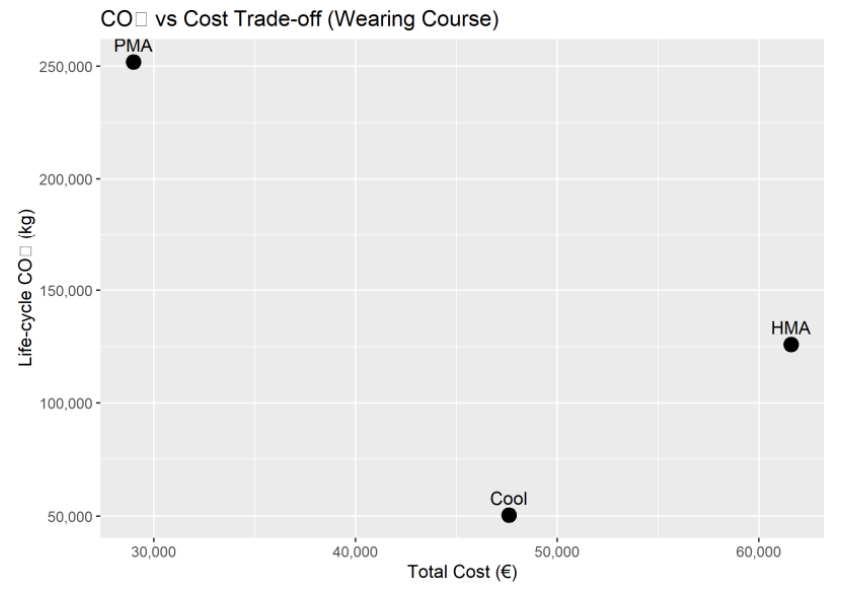Click the 150,000 y-axis tick label
The image size is (853, 601).
pos(65,291)
